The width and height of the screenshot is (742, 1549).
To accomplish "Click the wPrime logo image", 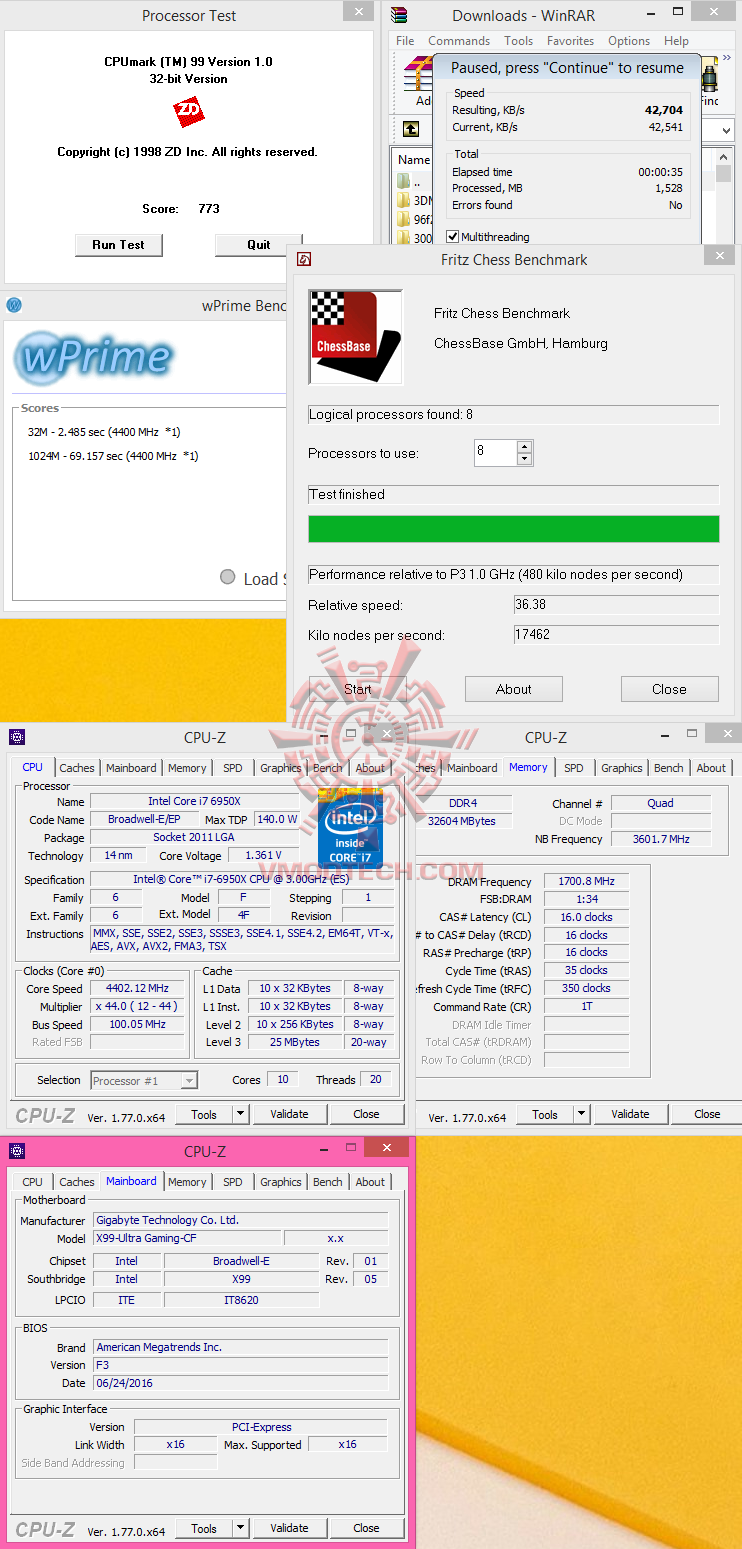I will [x=94, y=357].
